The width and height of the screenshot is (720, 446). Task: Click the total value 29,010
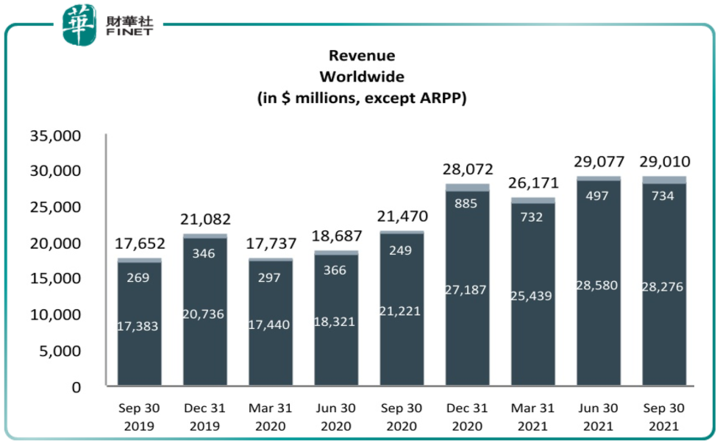tap(665, 162)
